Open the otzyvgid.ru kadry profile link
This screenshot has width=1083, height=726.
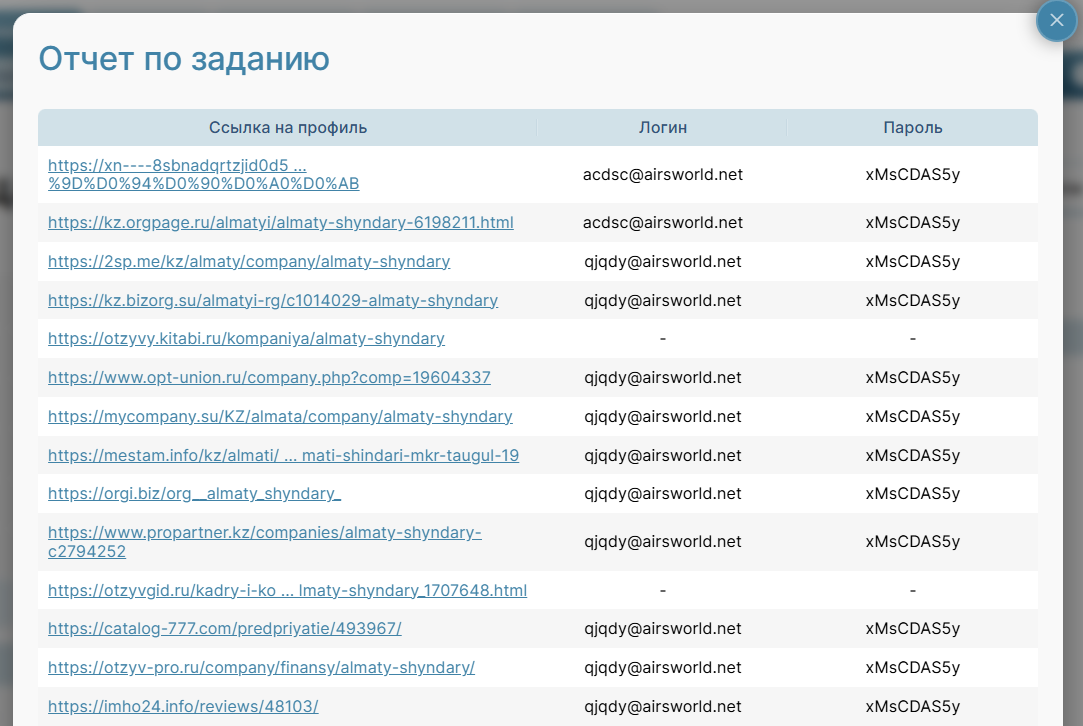coord(287,591)
